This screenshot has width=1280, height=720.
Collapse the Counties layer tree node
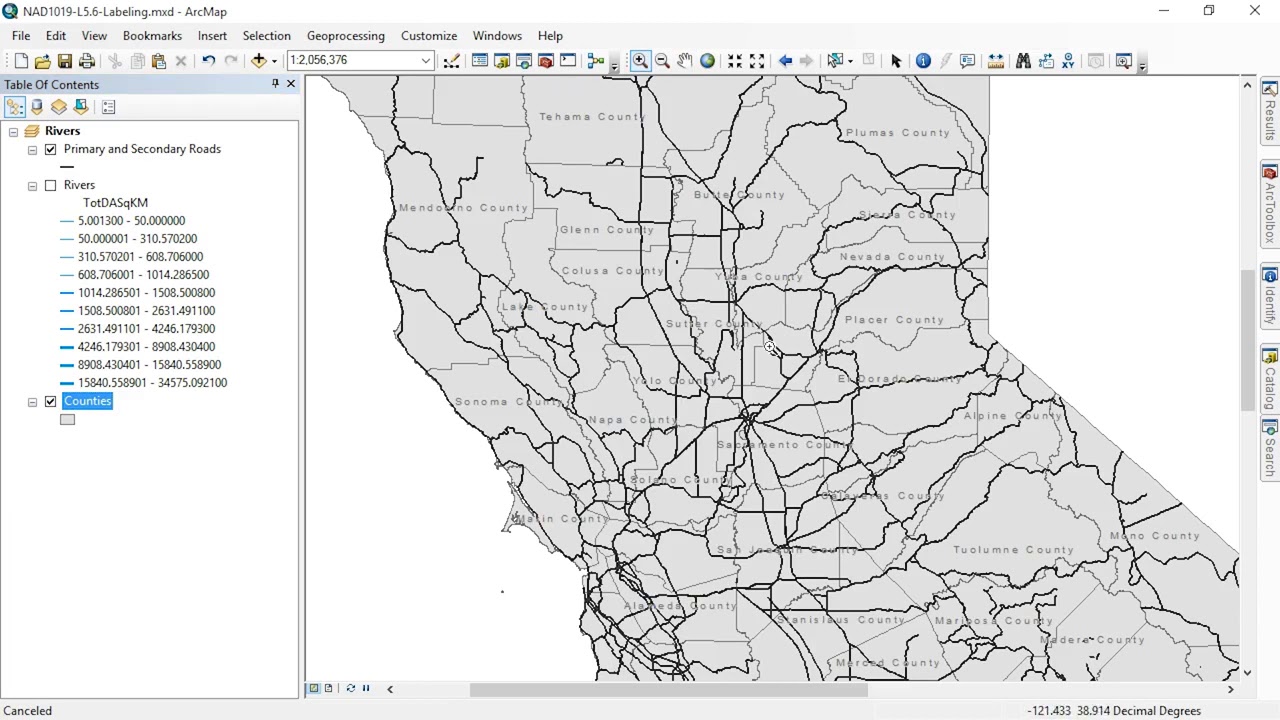(32, 401)
